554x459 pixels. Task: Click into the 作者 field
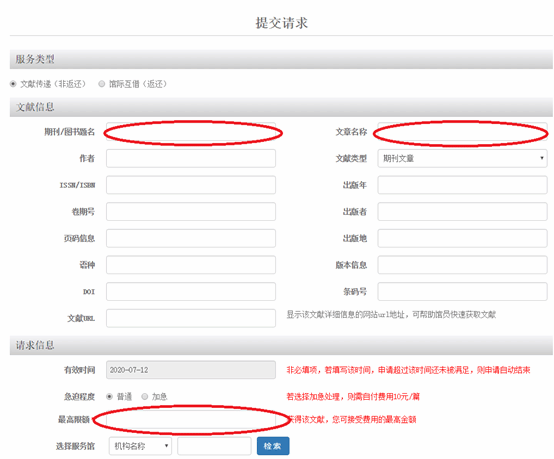click(x=191, y=158)
